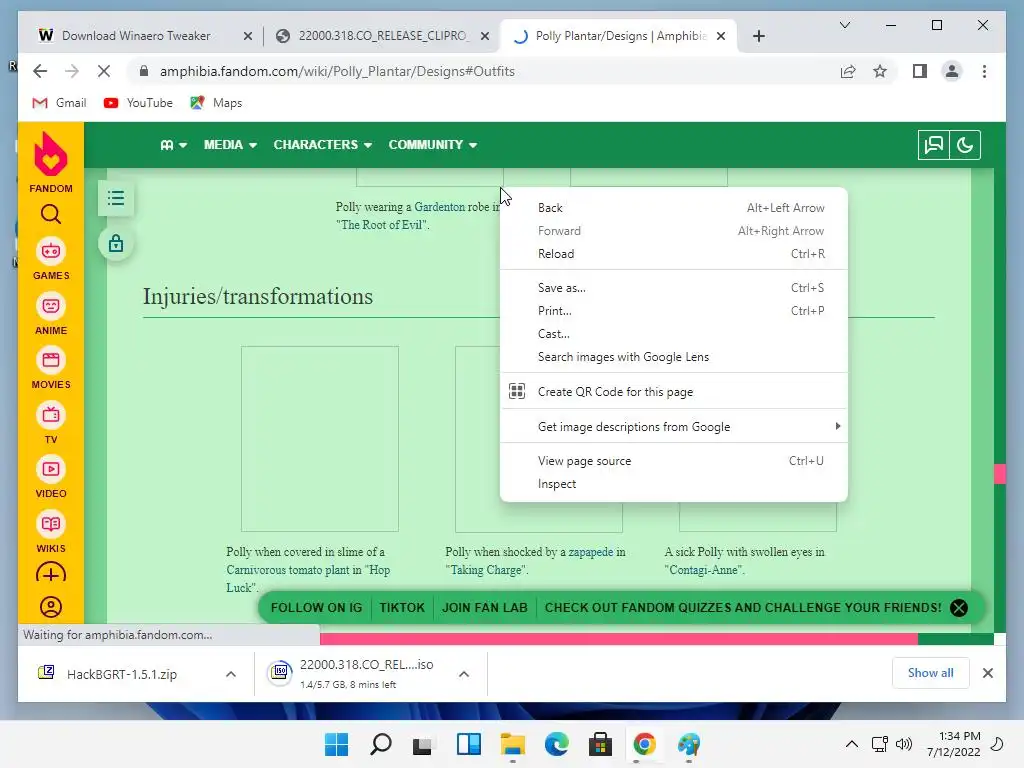Viewport: 1024px width, 768px height.
Task: Click the share this page icon
Action: coord(848,71)
